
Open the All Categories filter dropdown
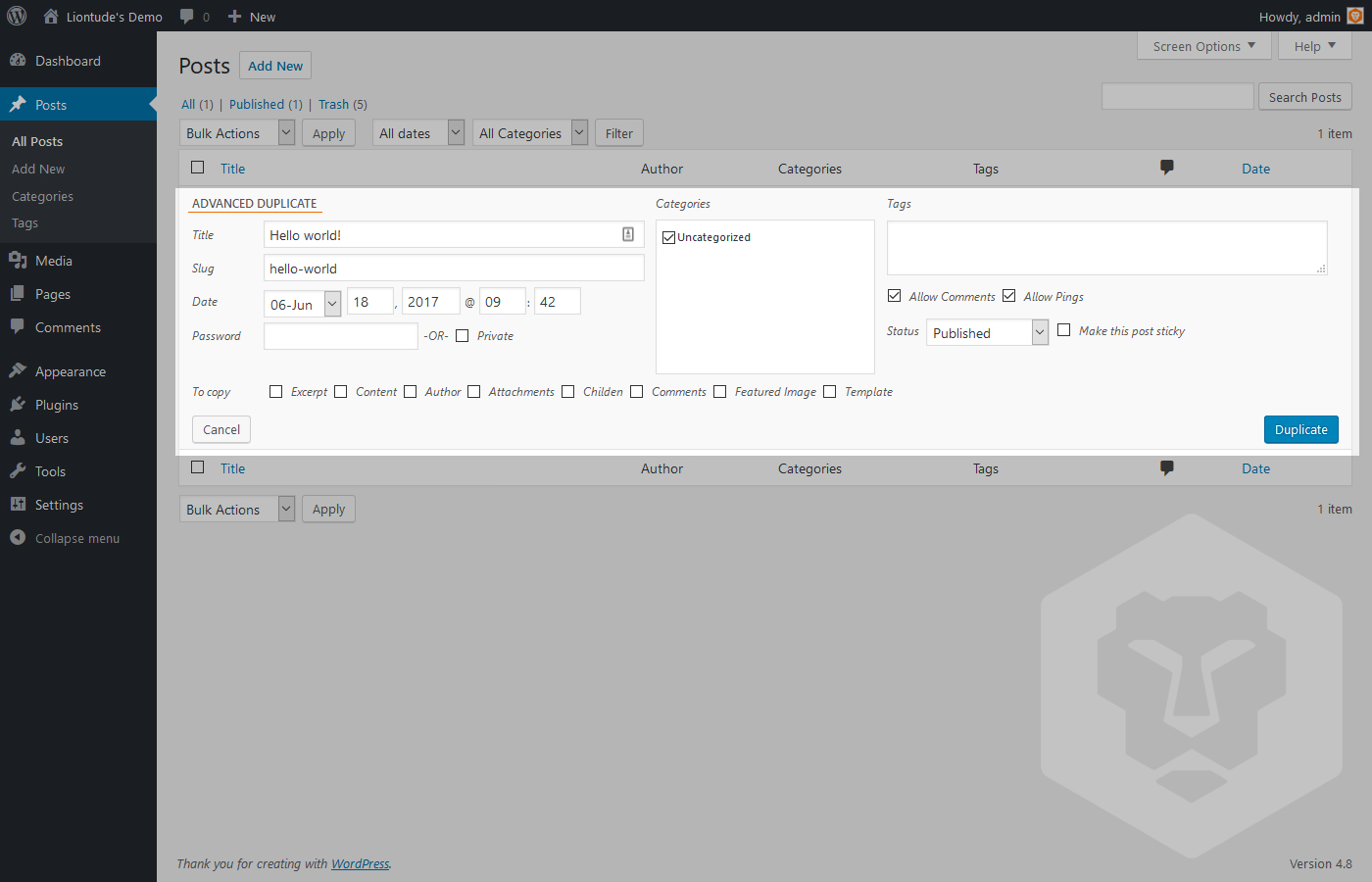[x=530, y=132]
